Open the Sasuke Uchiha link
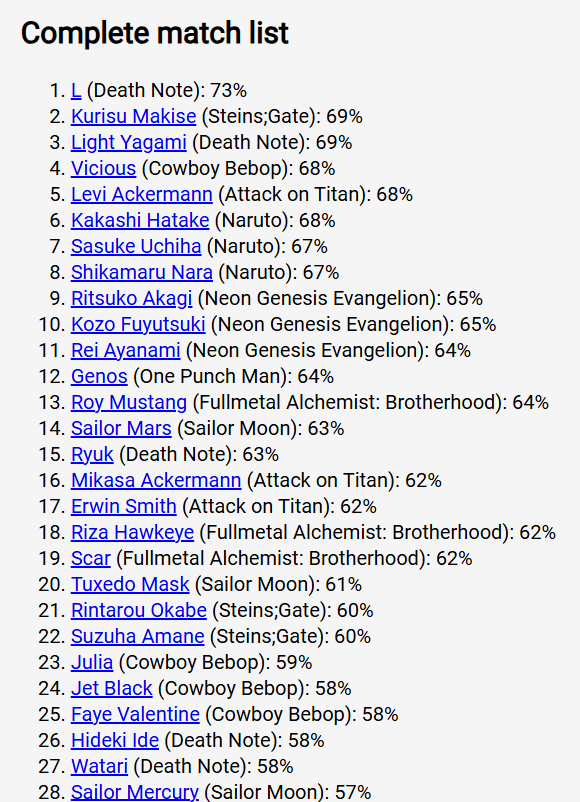580x802 pixels. (x=136, y=247)
